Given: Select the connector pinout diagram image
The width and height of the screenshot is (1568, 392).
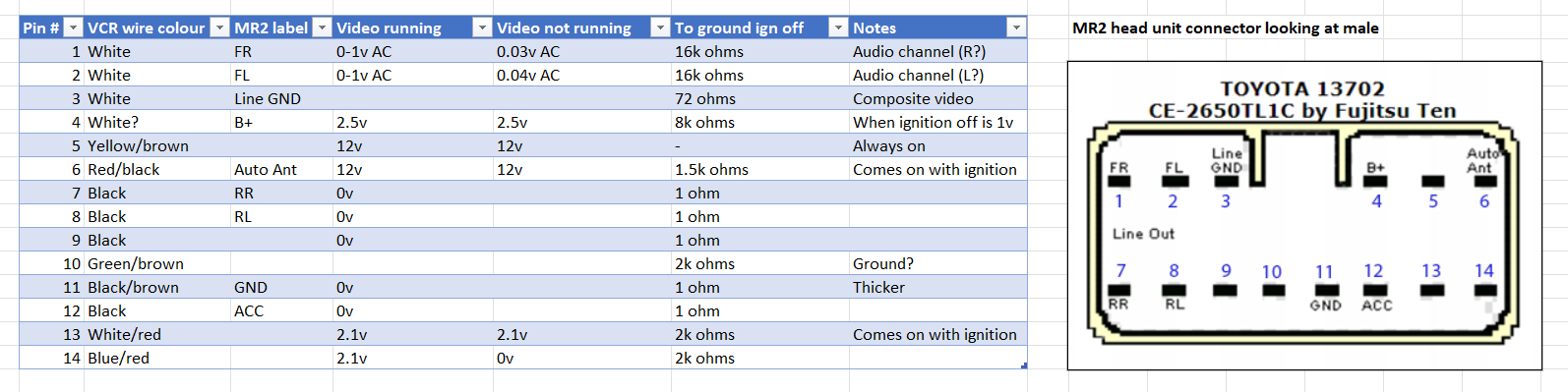Looking at the screenshot, I should click(1304, 215).
